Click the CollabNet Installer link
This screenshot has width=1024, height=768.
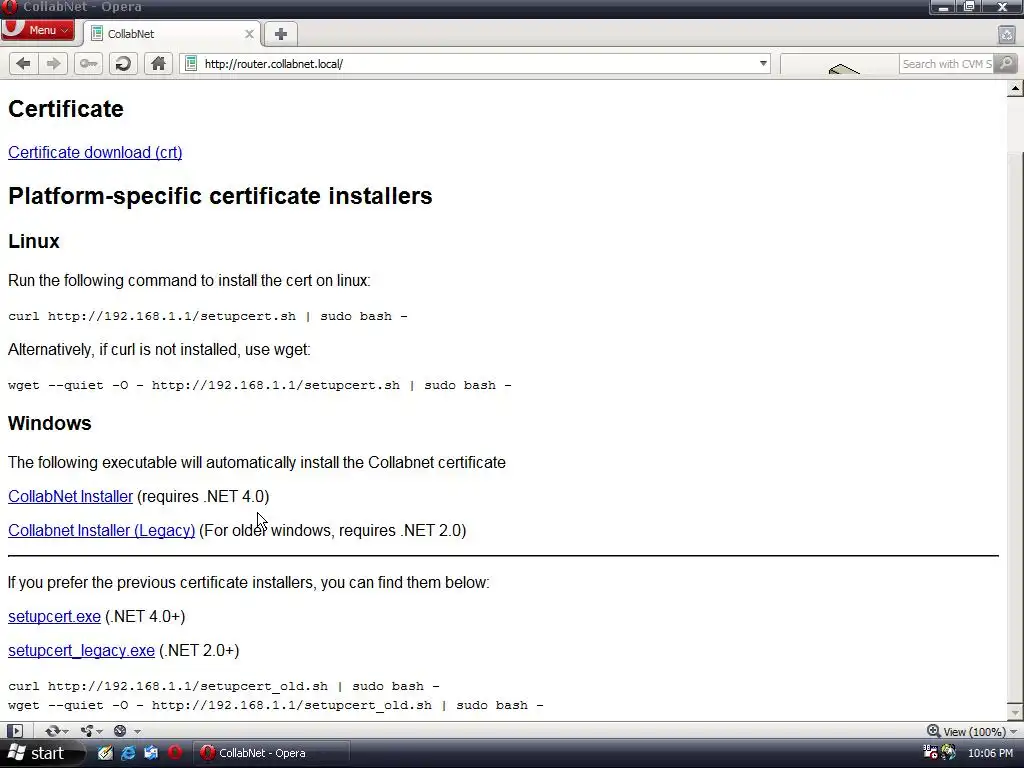[71, 496]
